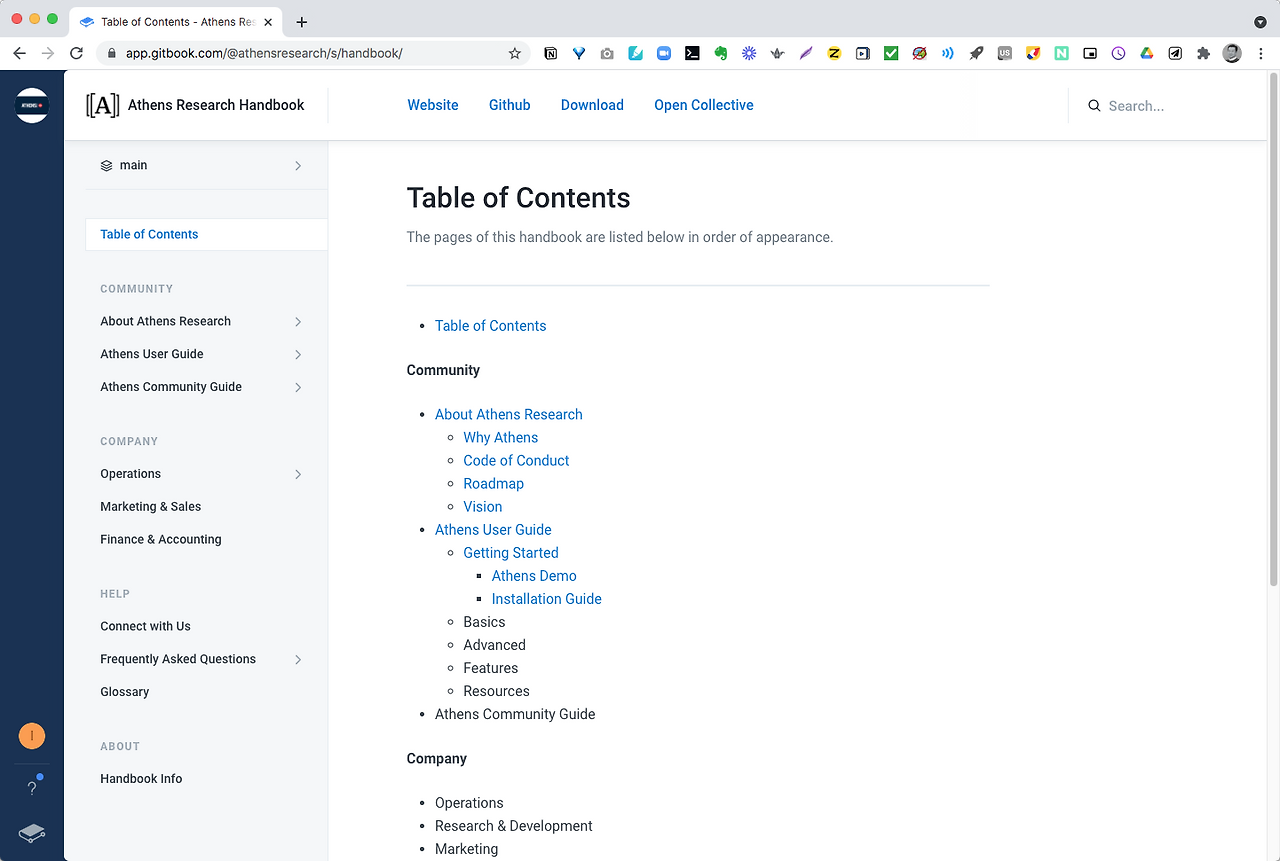This screenshot has height=861, width=1280.
Task: Close the Table of Contents browser tab
Action: pyautogui.click(x=266, y=22)
